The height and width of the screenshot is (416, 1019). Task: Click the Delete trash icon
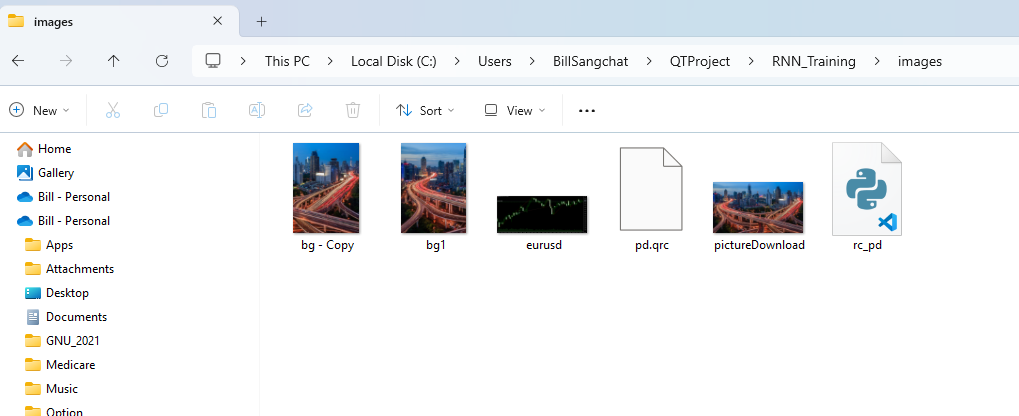(353, 110)
